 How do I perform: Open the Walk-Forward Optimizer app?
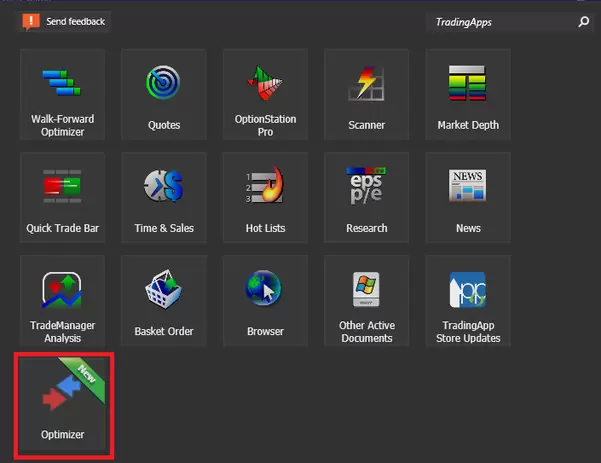62,94
